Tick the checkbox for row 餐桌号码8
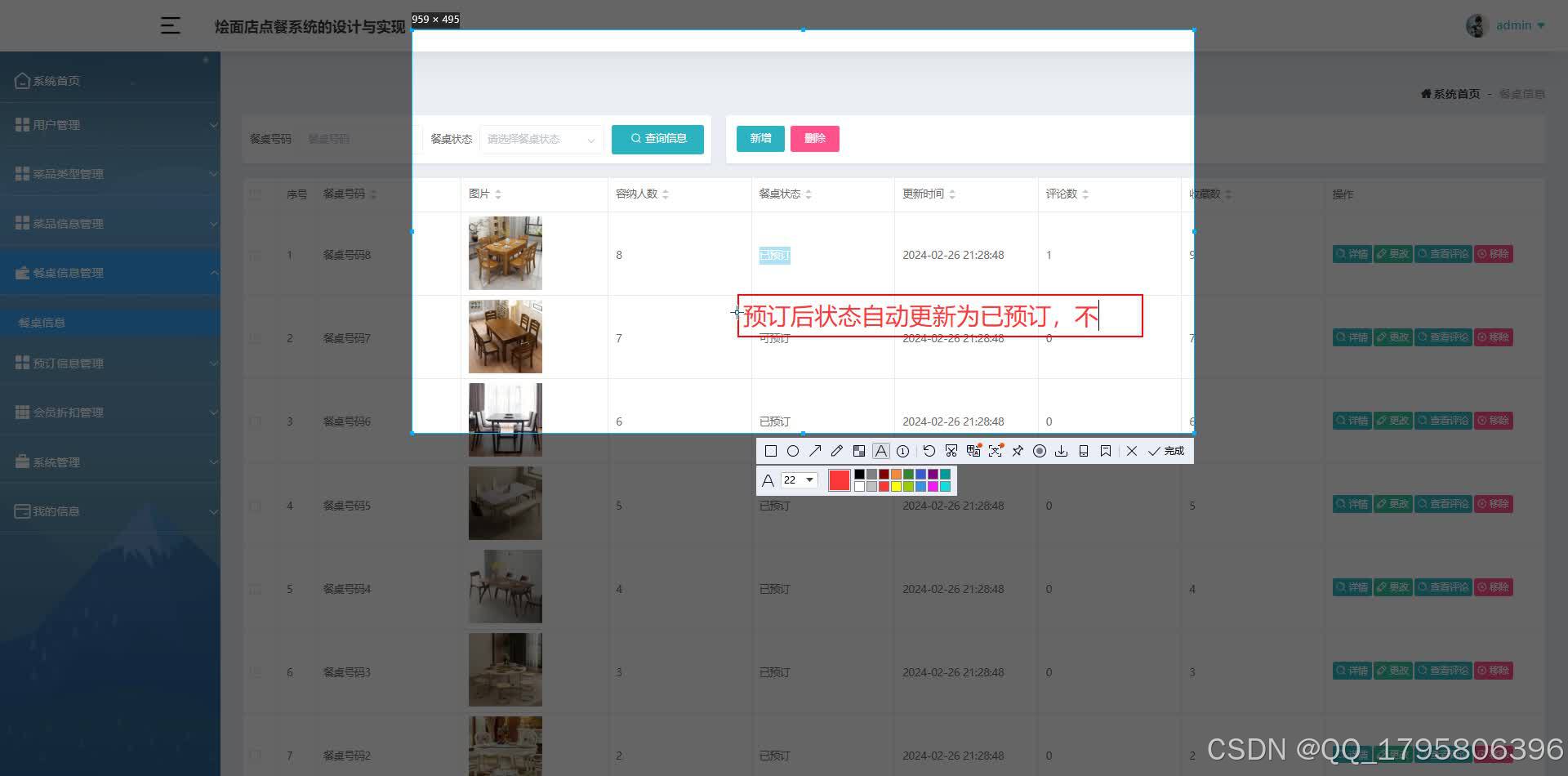This screenshot has height=776, width=1568. point(256,255)
